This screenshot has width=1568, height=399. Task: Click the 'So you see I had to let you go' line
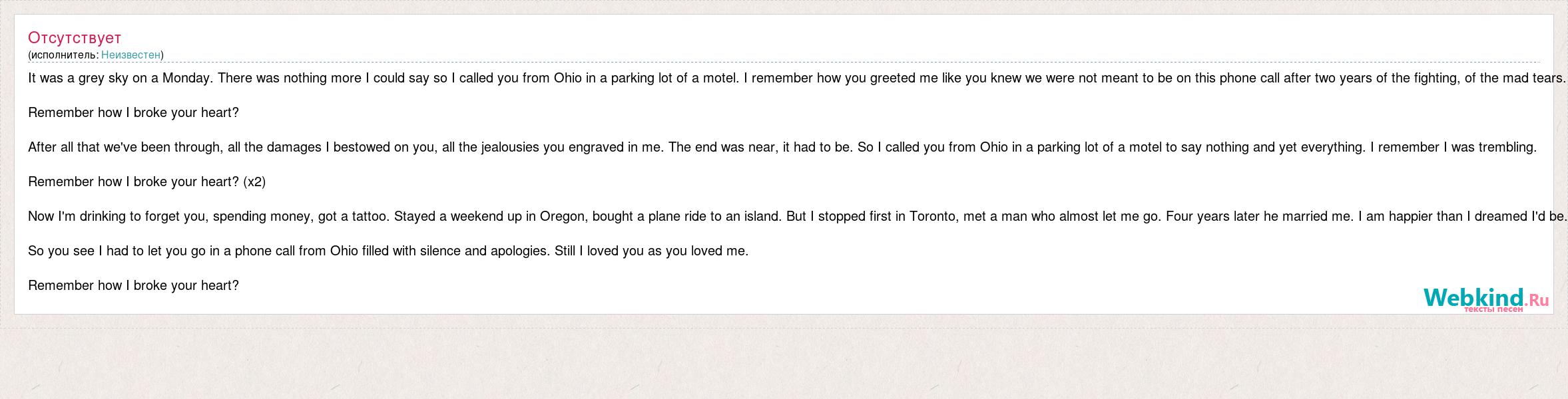coord(388,251)
